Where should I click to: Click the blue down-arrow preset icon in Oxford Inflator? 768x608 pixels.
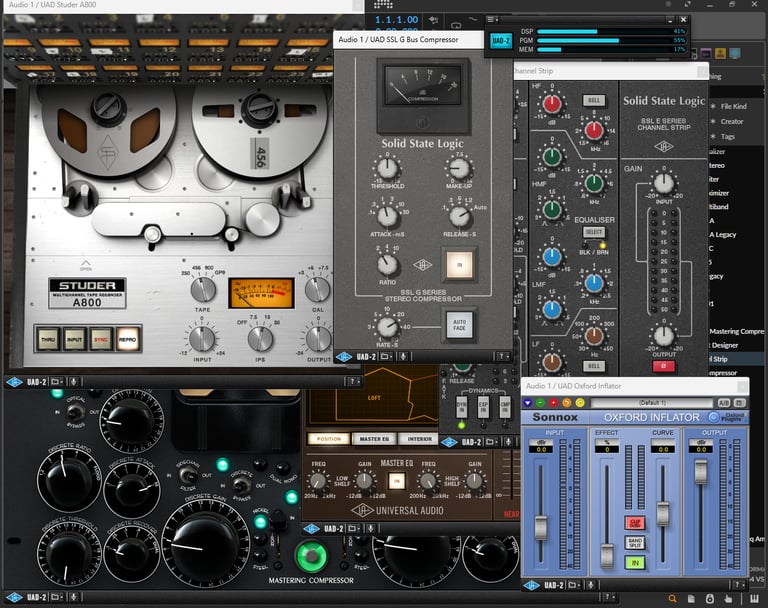528,403
